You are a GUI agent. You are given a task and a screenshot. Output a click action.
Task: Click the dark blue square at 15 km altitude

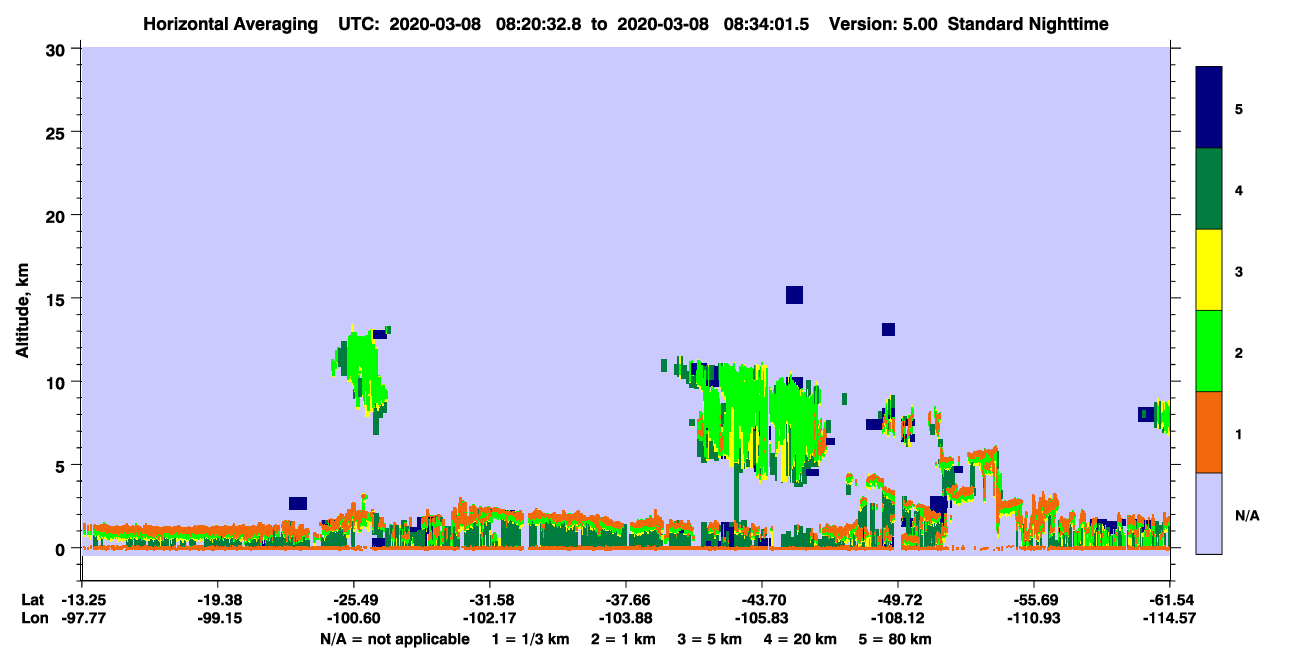click(795, 295)
